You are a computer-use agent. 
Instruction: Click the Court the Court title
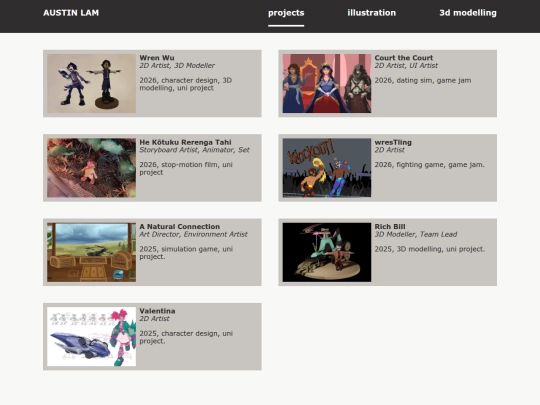pos(404,58)
